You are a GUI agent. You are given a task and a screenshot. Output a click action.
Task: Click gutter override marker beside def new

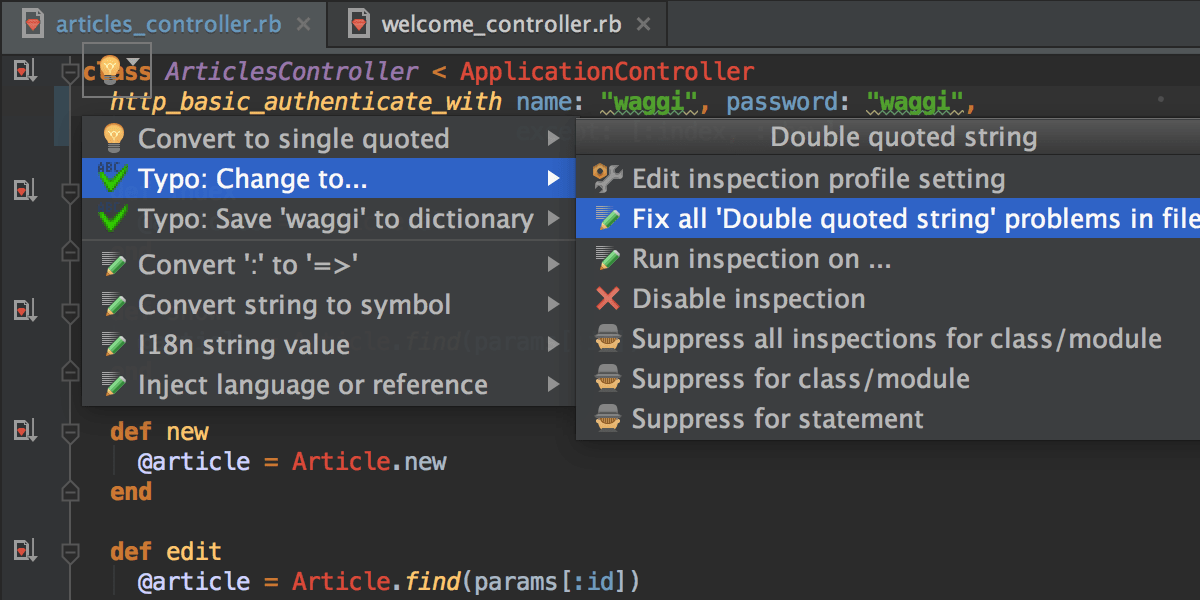point(24,431)
